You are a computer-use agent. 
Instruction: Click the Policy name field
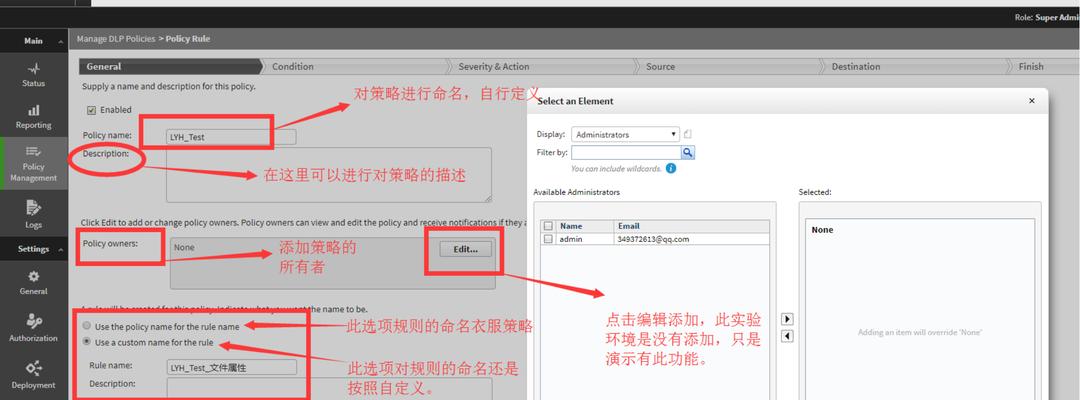pyautogui.click(x=231, y=137)
